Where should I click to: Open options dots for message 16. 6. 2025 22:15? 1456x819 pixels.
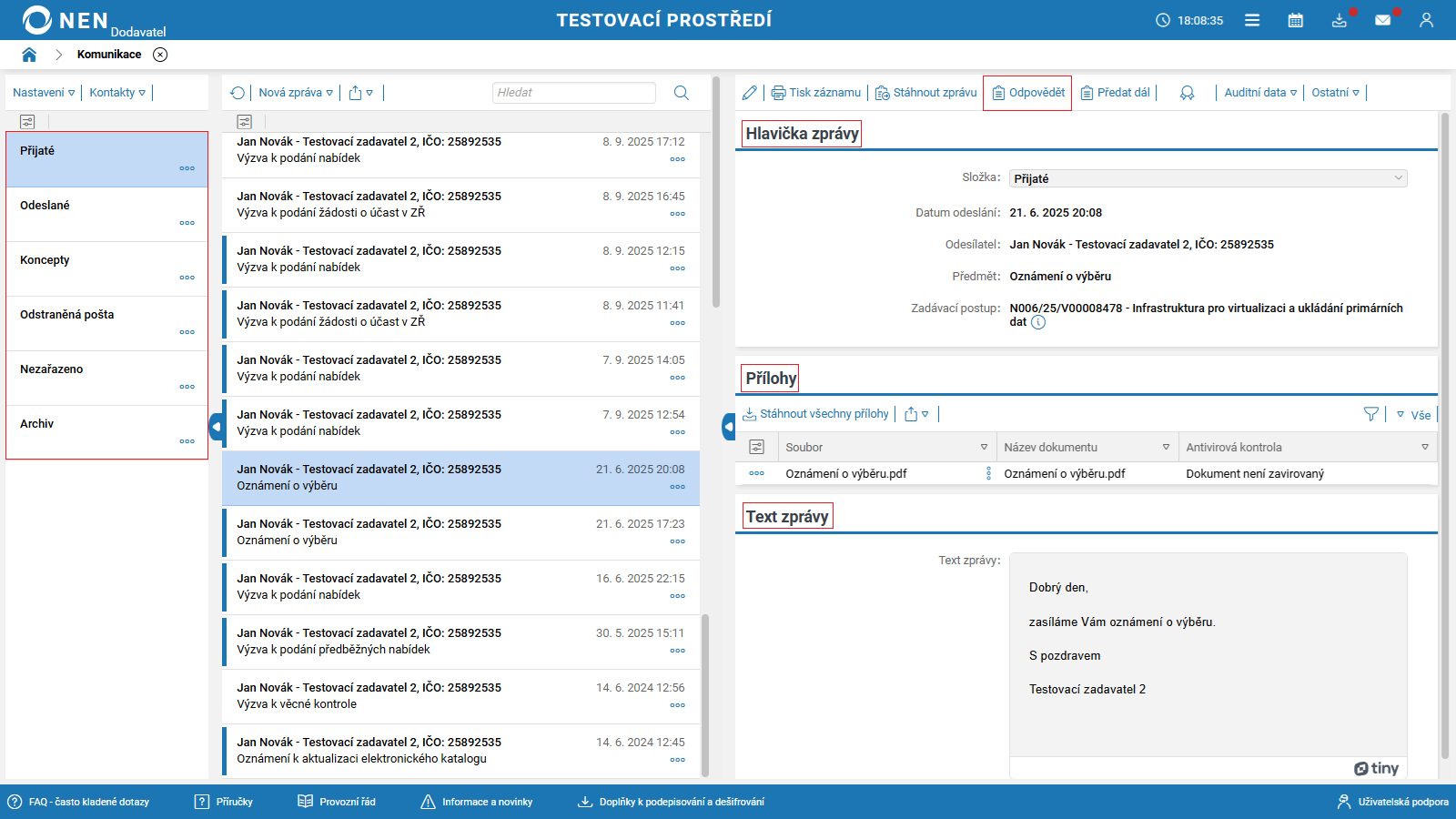[x=678, y=596]
